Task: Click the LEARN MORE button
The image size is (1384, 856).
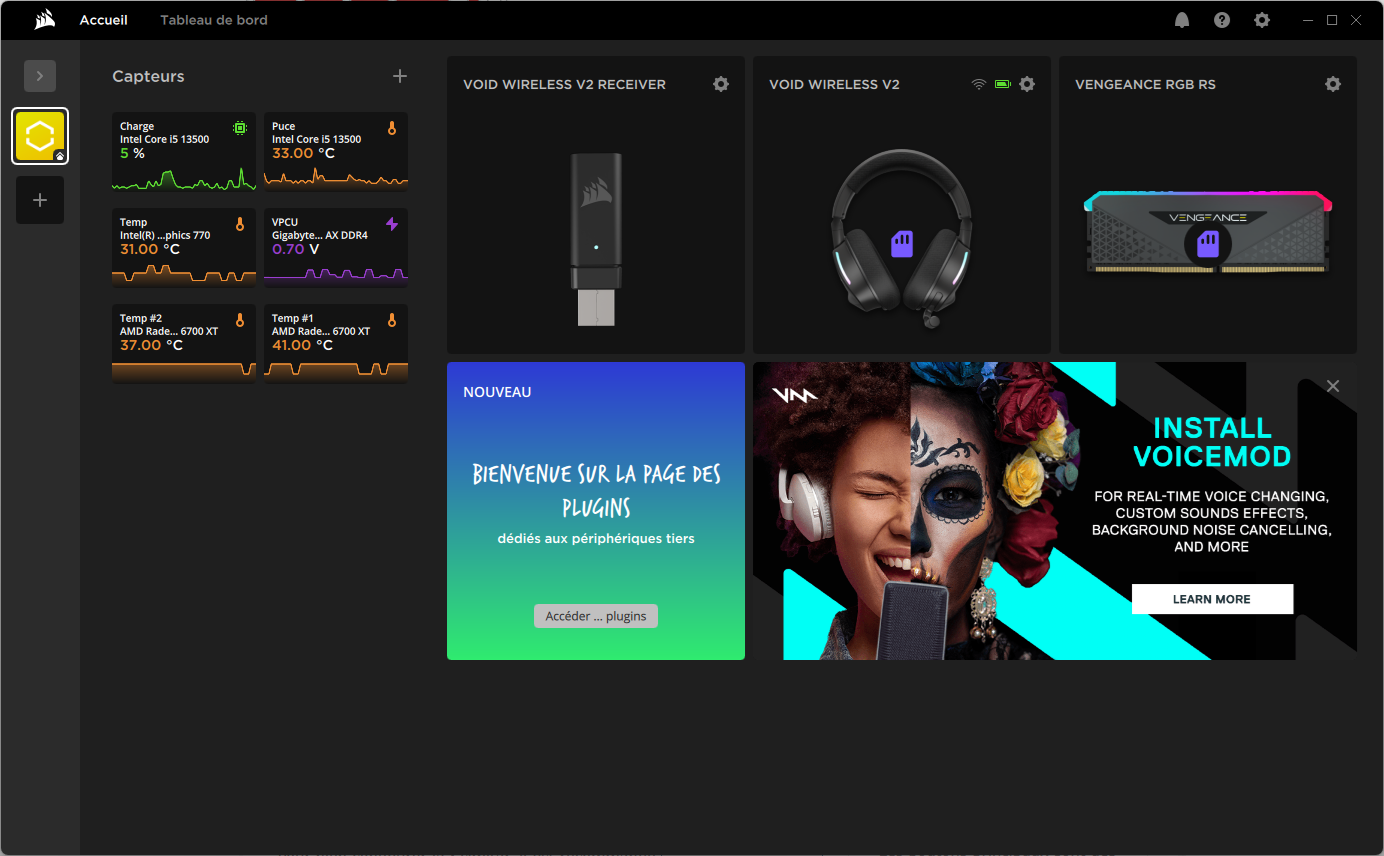Action: tap(1212, 599)
